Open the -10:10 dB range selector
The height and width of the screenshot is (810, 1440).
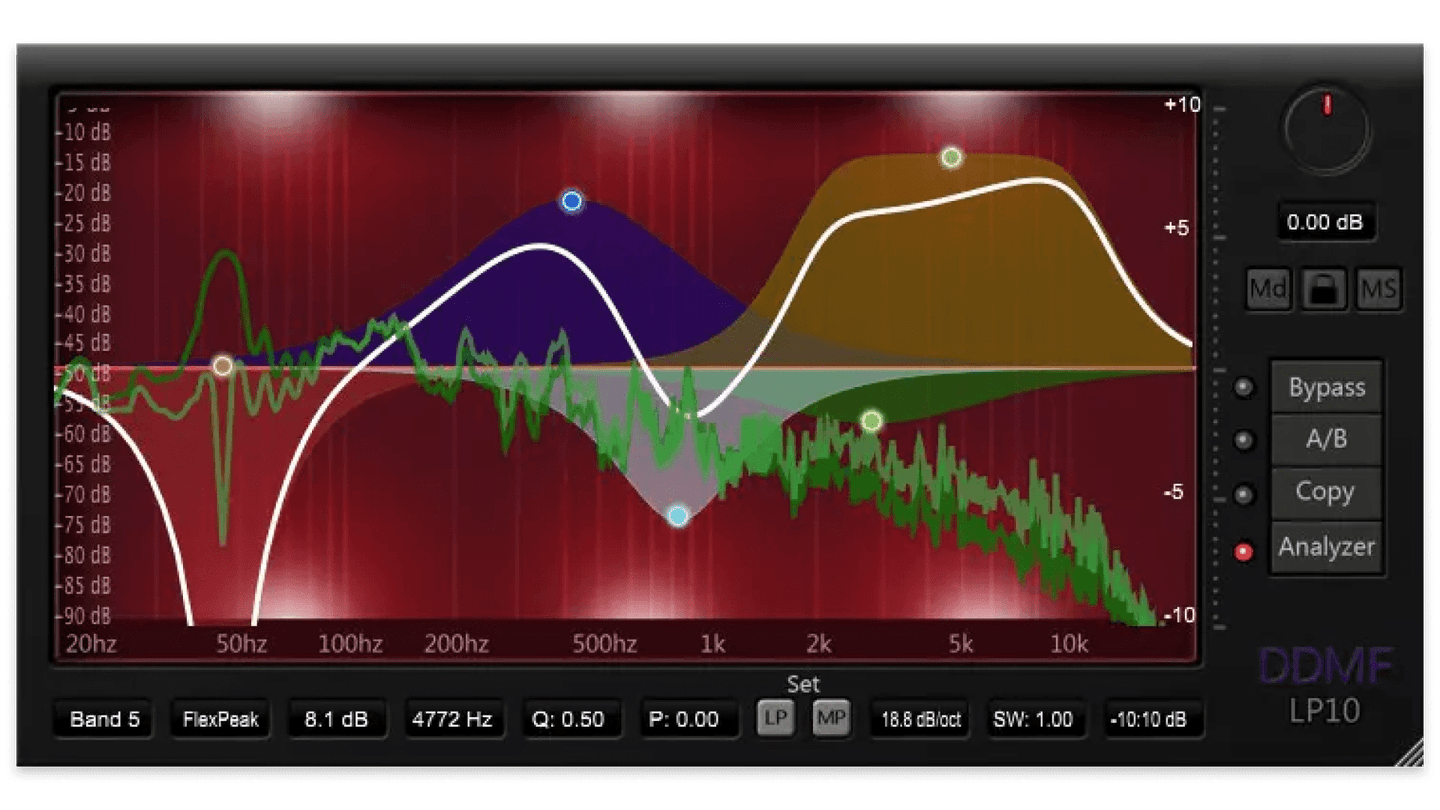pyautogui.click(x=1152, y=719)
